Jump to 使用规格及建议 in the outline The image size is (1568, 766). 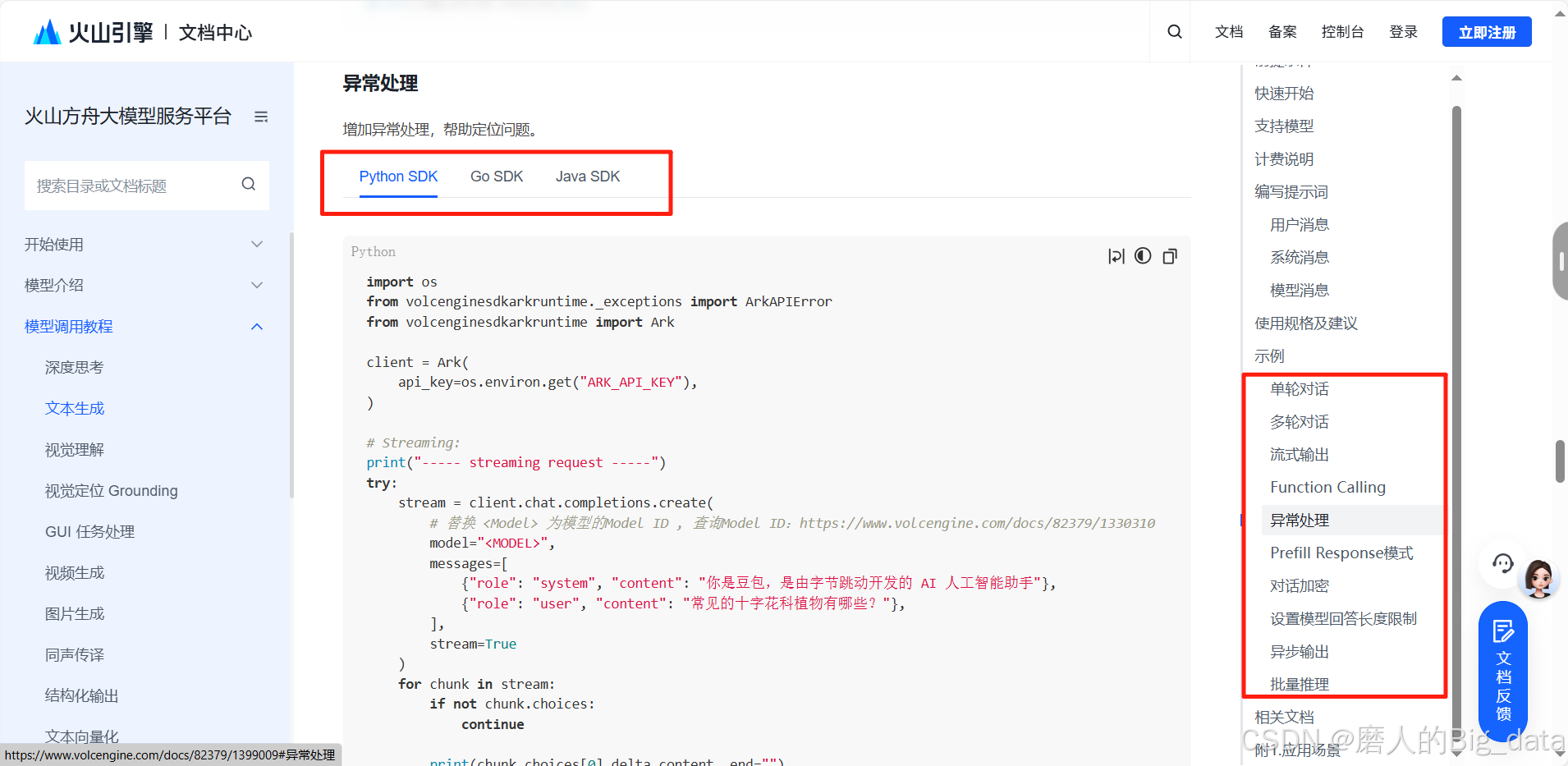click(1306, 323)
